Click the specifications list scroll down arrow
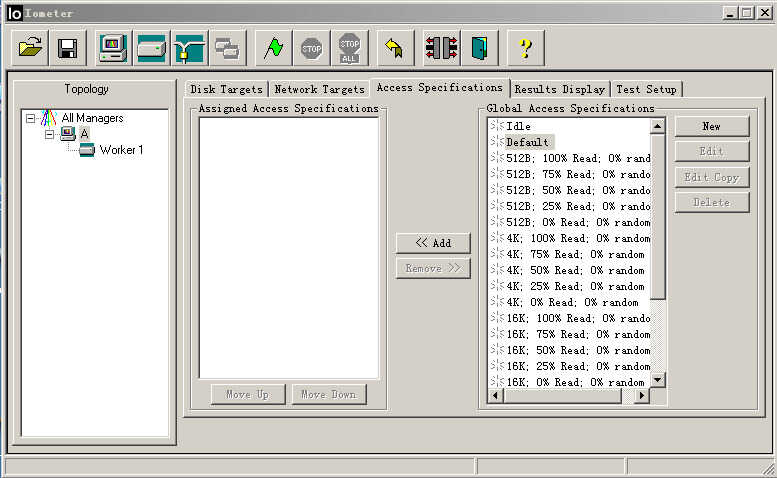The image size is (777, 478). [658, 380]
